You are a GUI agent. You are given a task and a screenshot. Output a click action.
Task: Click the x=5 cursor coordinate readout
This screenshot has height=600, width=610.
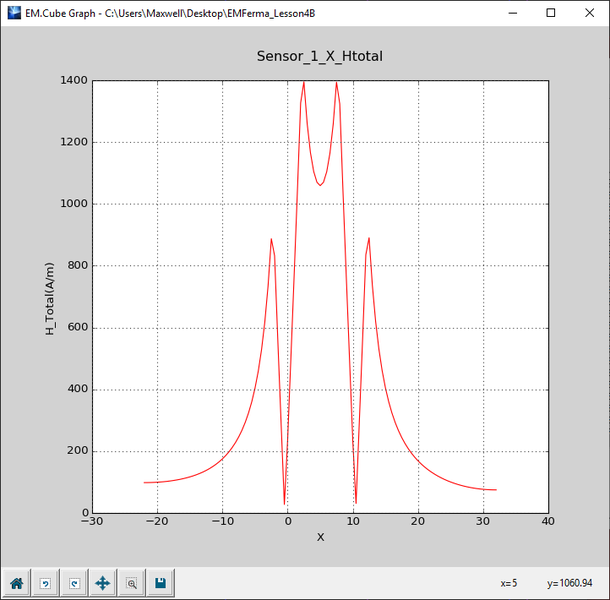pyautogui.click(x=508, y=583)
